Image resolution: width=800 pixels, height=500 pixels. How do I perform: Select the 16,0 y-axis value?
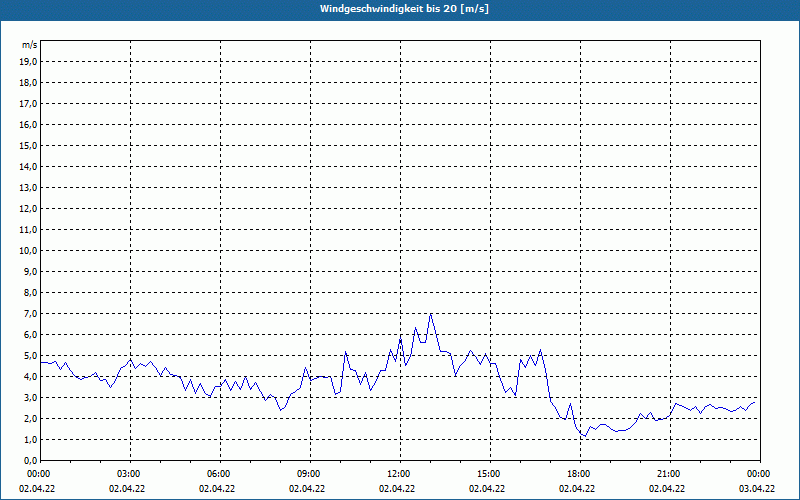pos(28,124)
